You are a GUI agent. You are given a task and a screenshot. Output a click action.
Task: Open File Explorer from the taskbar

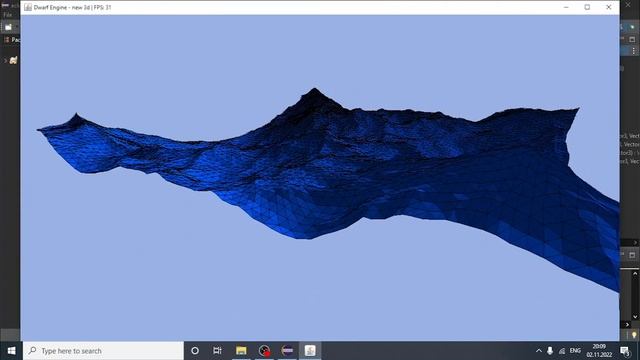point(241,351)
